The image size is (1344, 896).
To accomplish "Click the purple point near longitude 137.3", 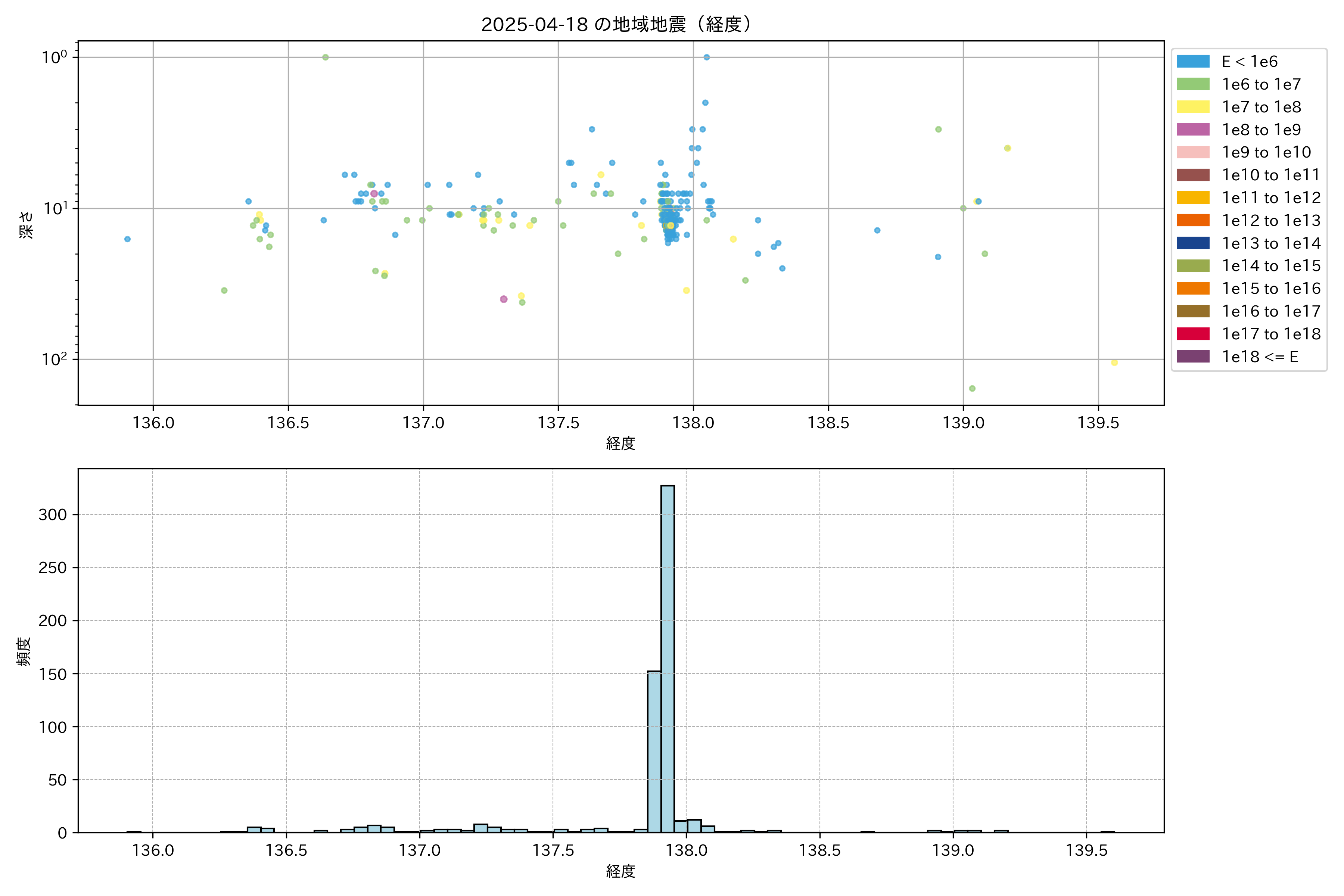I will click(x=503, y=299).
